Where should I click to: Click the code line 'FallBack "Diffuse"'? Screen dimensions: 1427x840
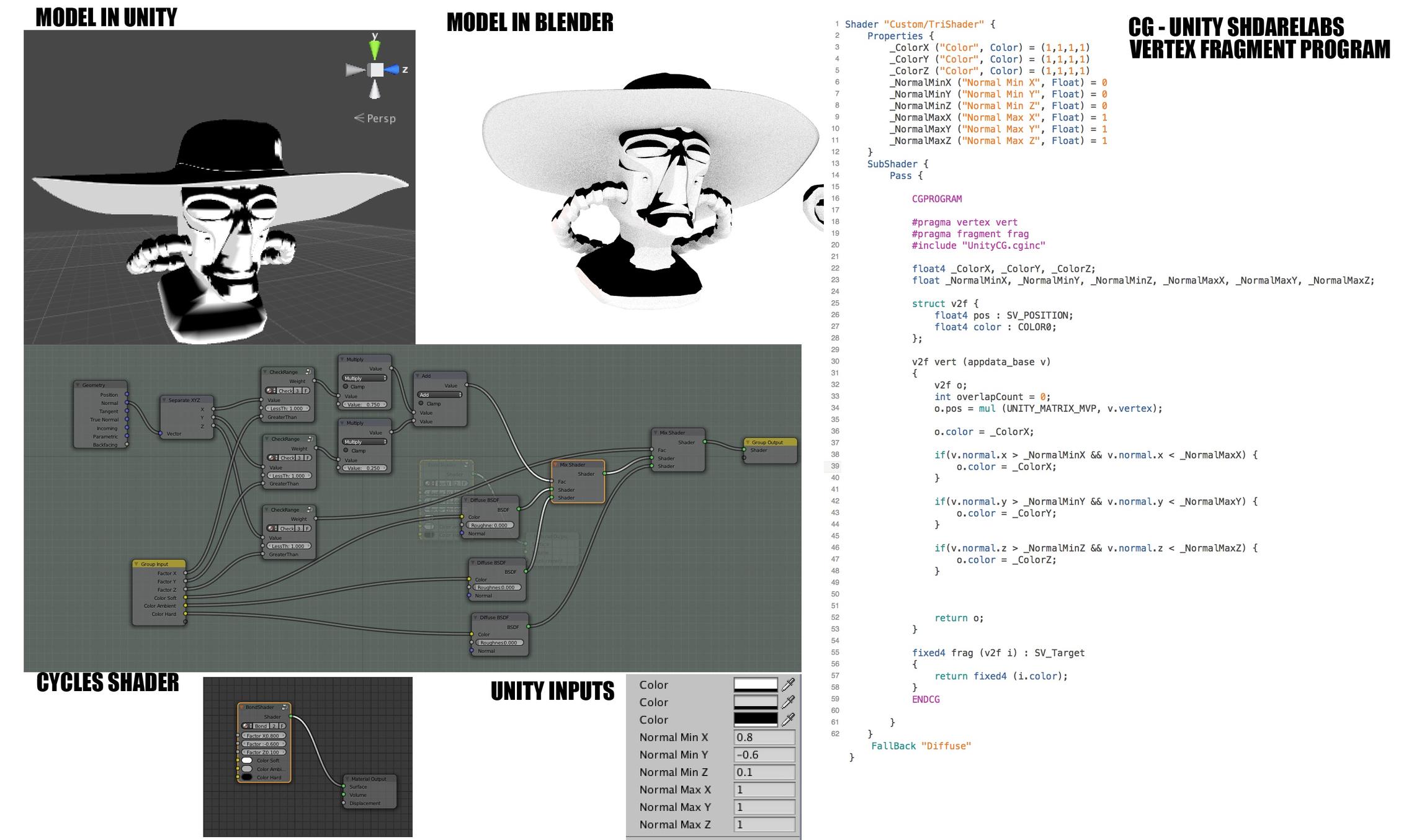pyautogui.click(x=921, y=746)
